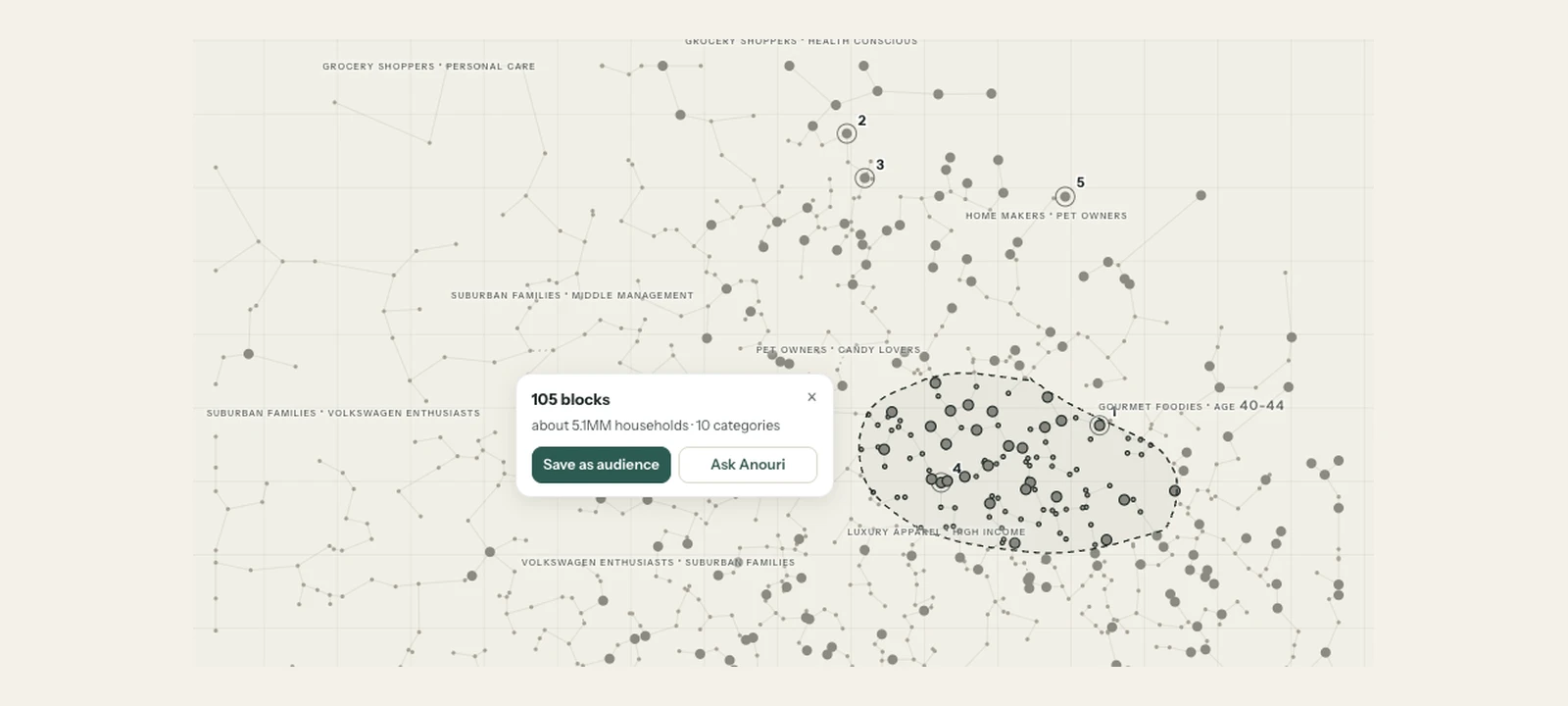Click the Home Makers · Pet Owners label

coord(1046,216)
